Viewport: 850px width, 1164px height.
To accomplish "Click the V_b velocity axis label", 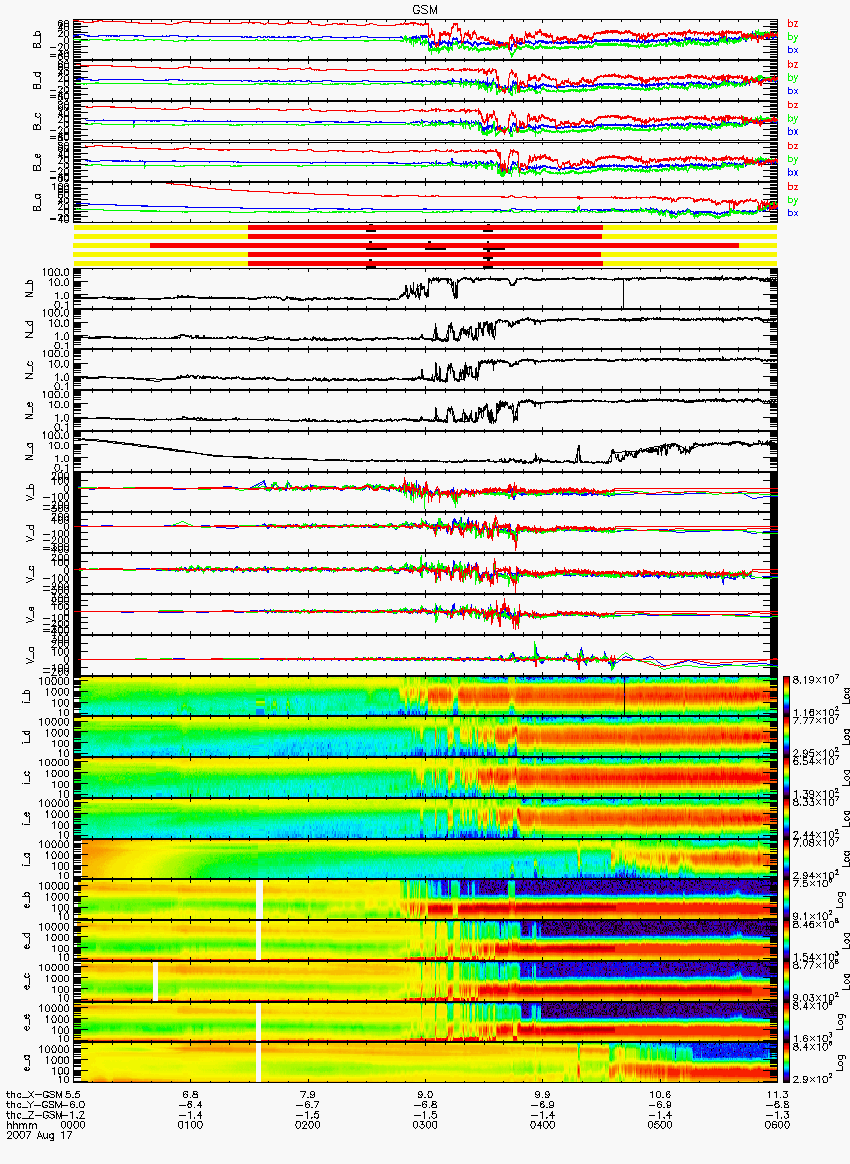I will [31, 491].
